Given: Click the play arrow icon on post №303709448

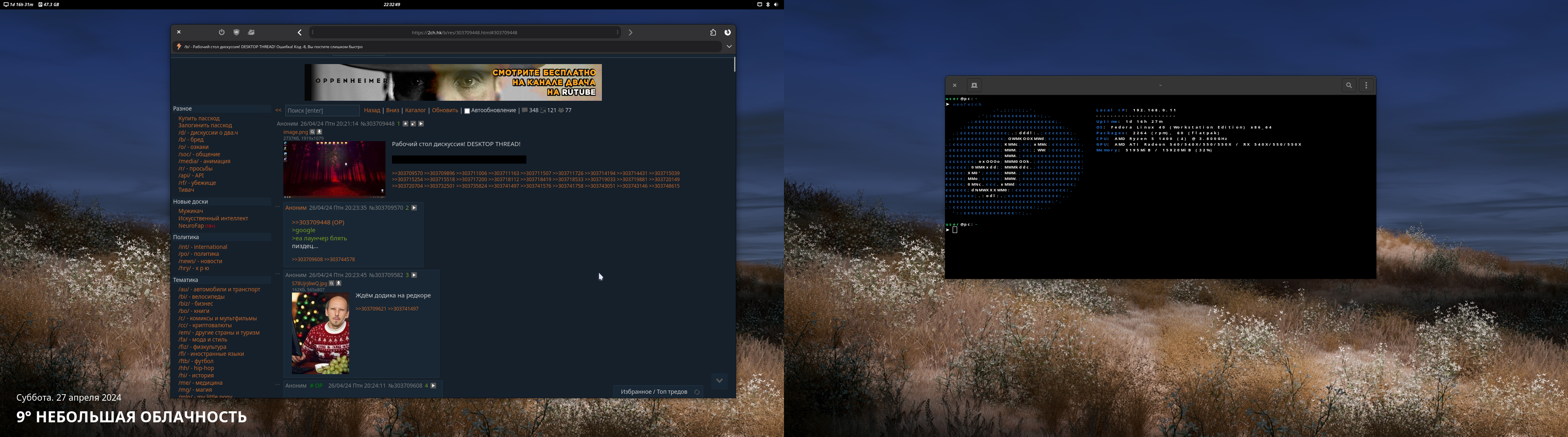Looking at the screenshot, I should pyautogui.click(x=421, y=124).
